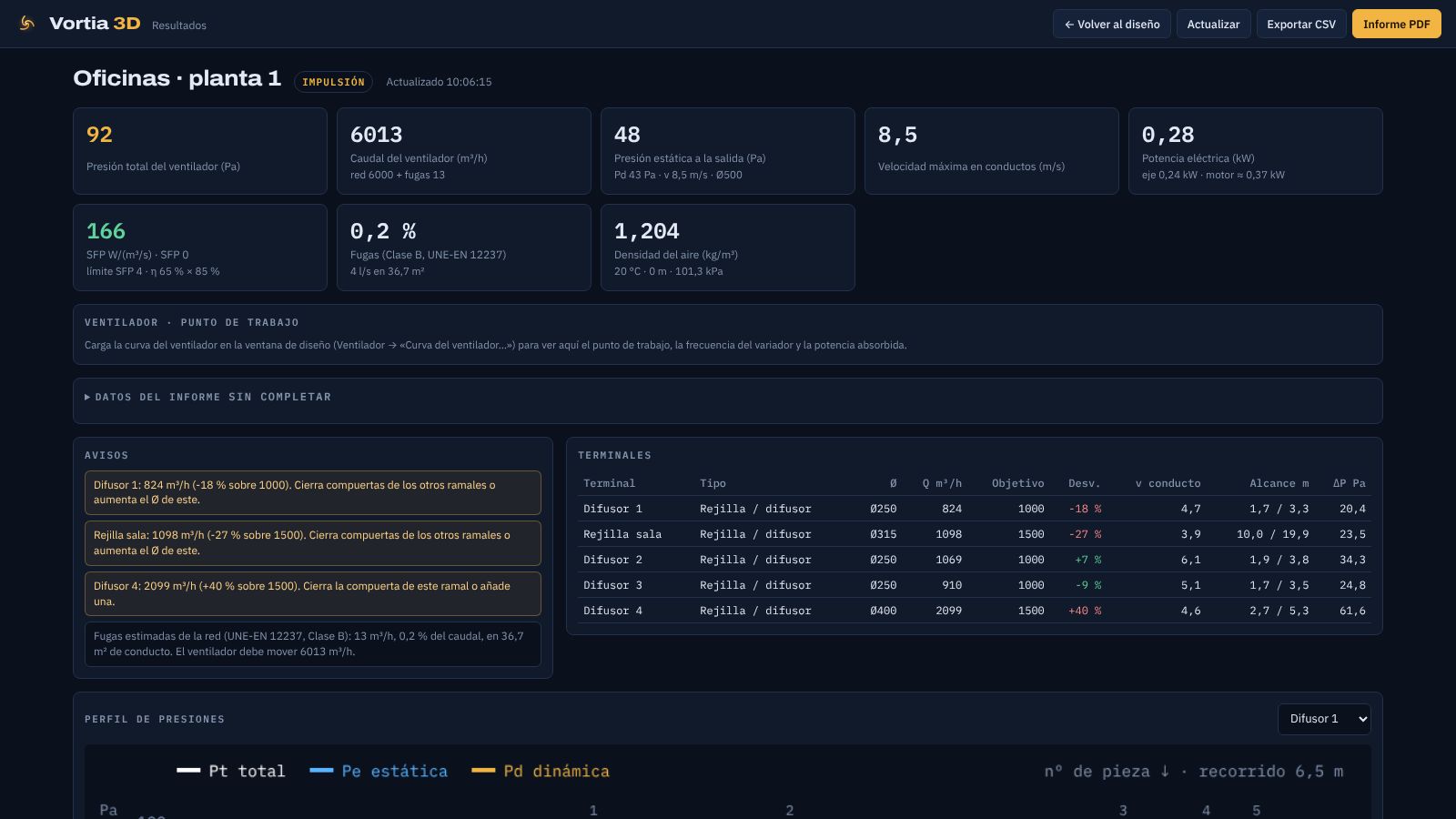Screen dimensions: 1456x819
Task: Select the Rejilla sala warning 1098 m³/h
Action: point(313,543)
